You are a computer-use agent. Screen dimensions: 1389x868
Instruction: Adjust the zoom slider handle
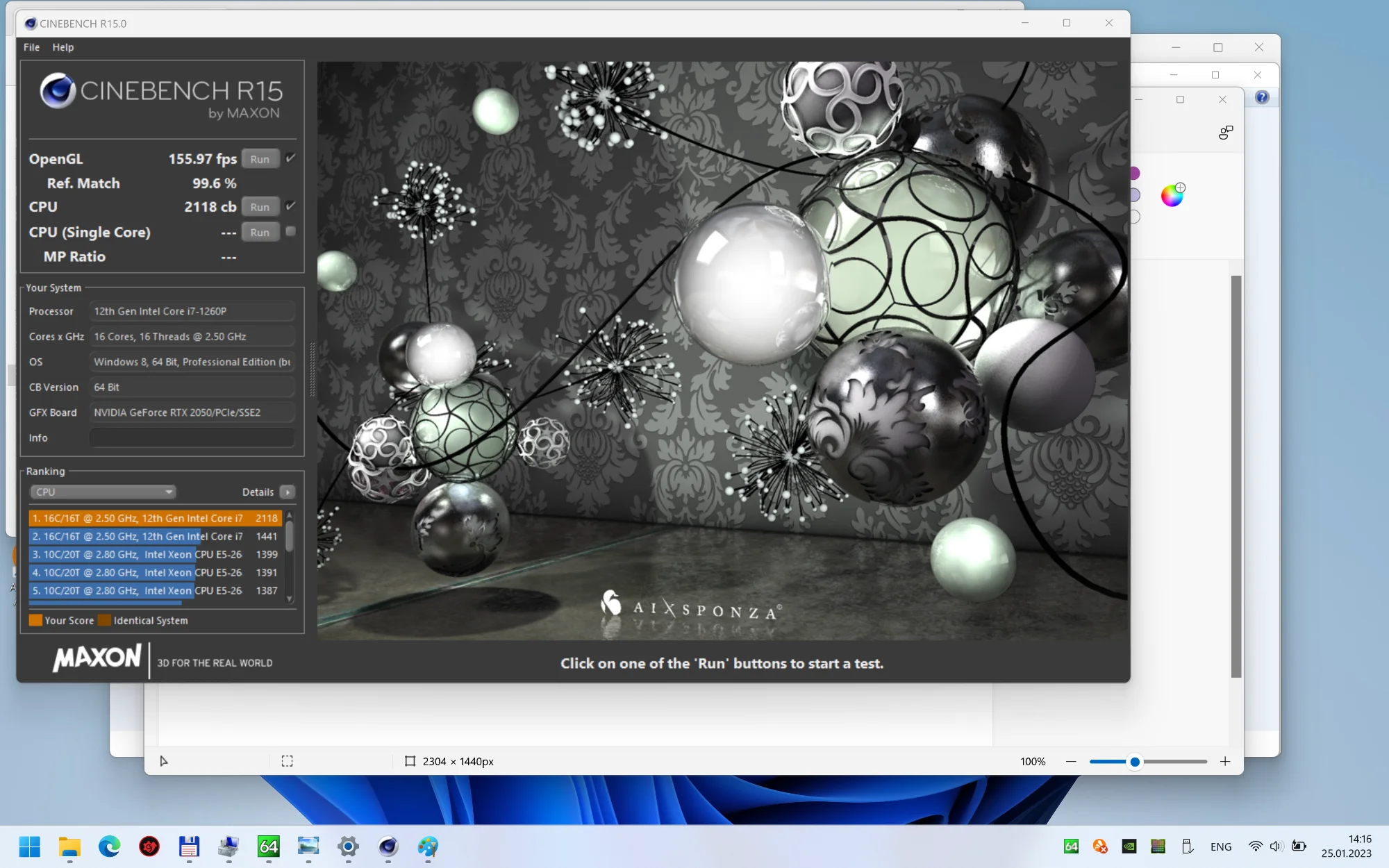point(1135,762)
